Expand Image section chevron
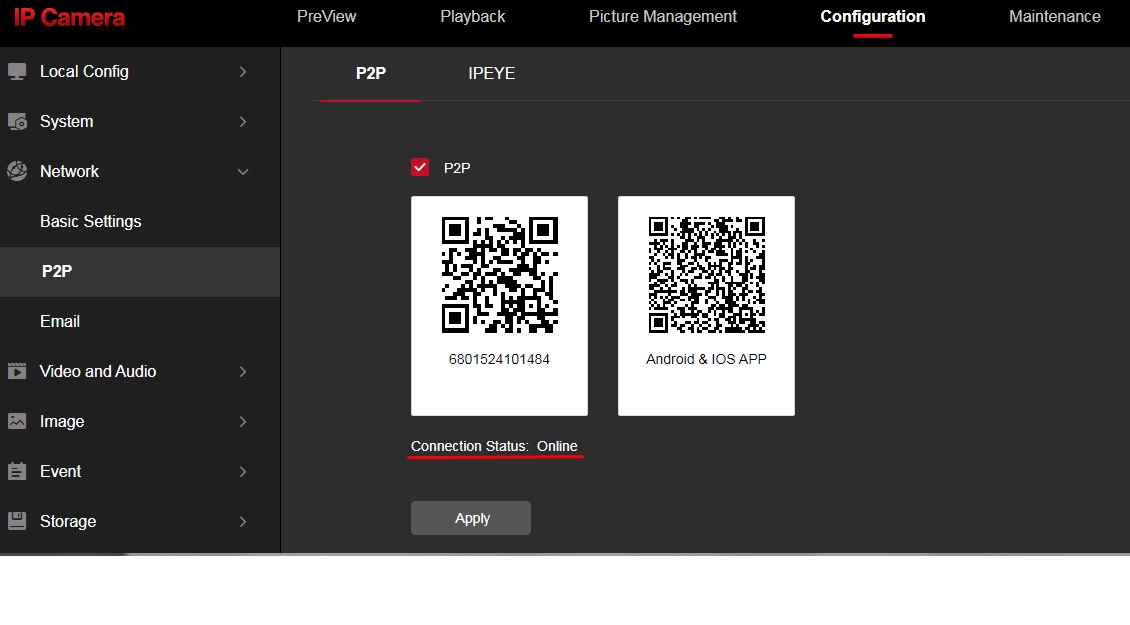The width and height of the screenshot is (1130, 625). 243,422
